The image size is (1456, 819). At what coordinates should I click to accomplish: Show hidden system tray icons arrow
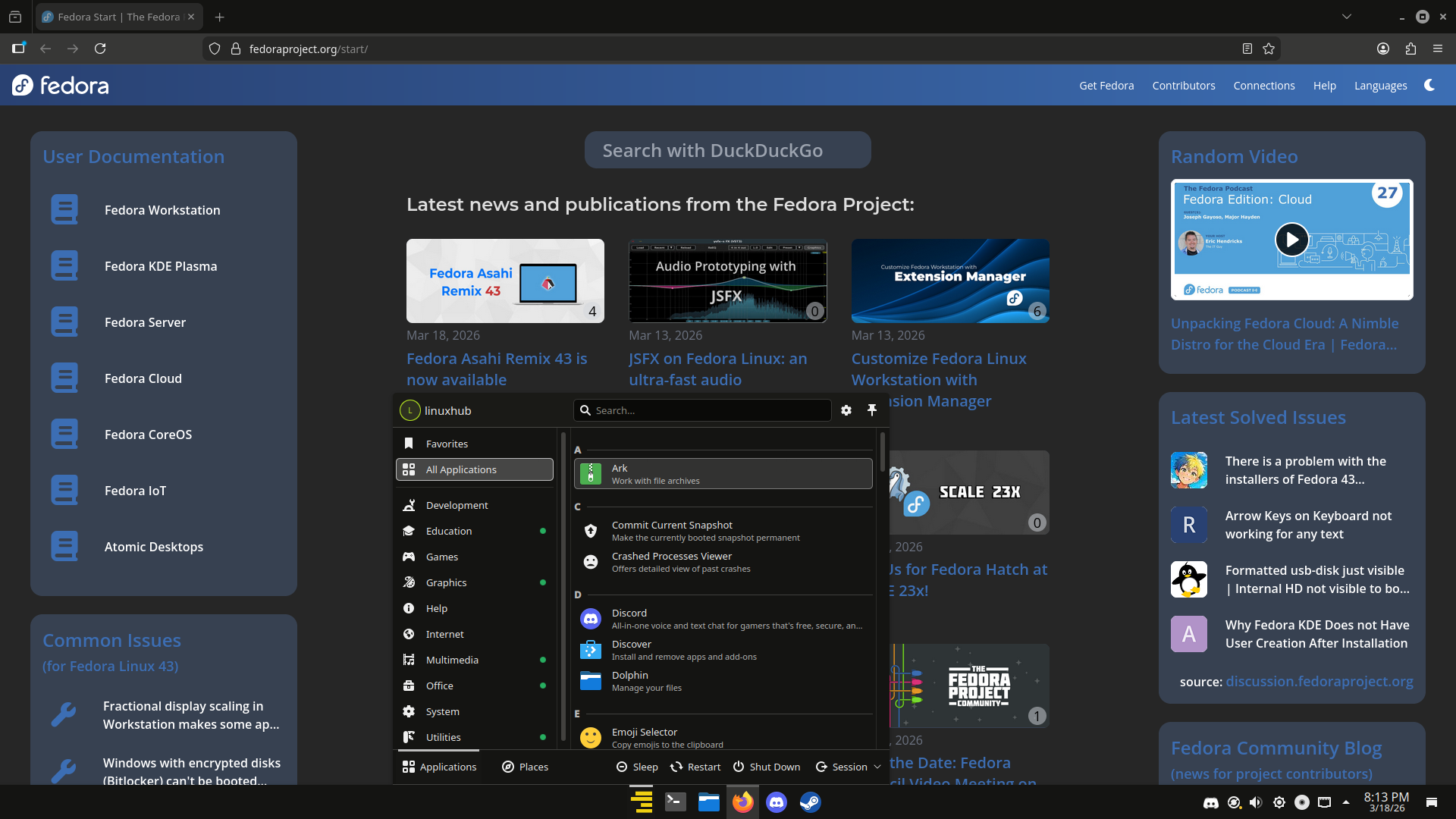pyautogui.click(x=1346, y=802)
